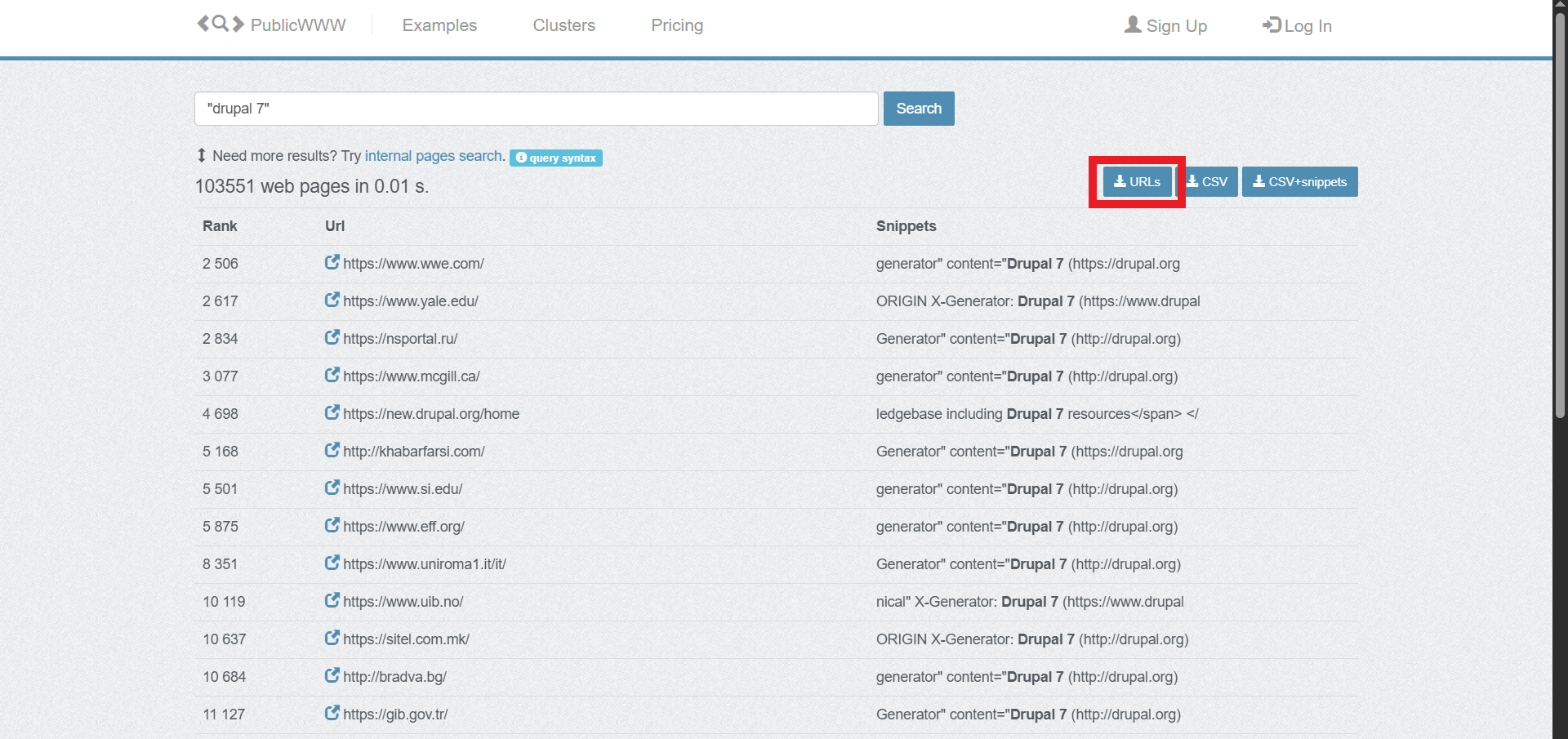The image size is (1568, 739).
Task: Click rank value 2 506
Action: pos(220,264)
